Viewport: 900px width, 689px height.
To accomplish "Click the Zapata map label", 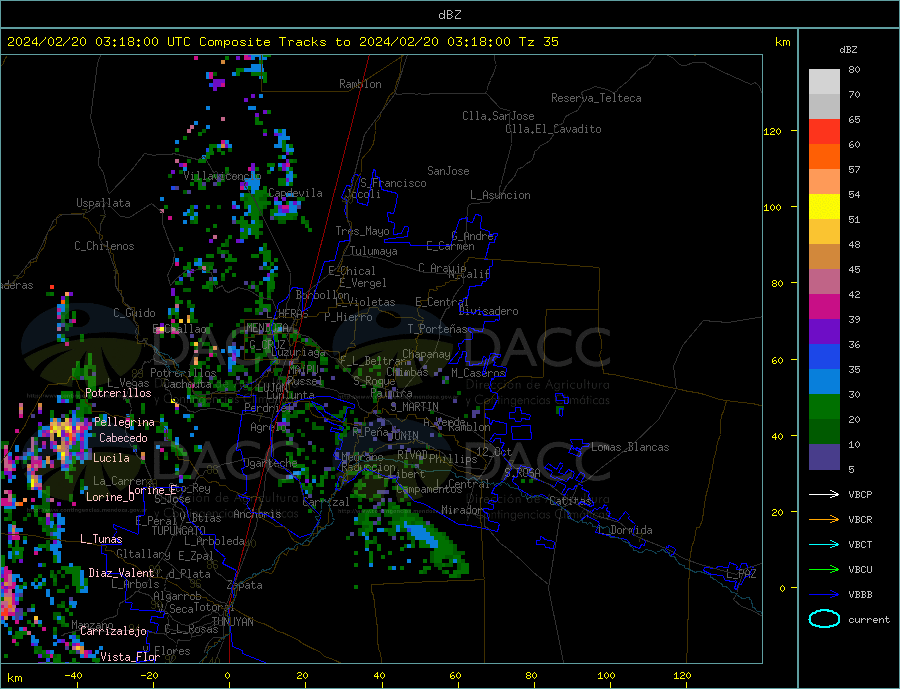I will (x=245, y=586).
